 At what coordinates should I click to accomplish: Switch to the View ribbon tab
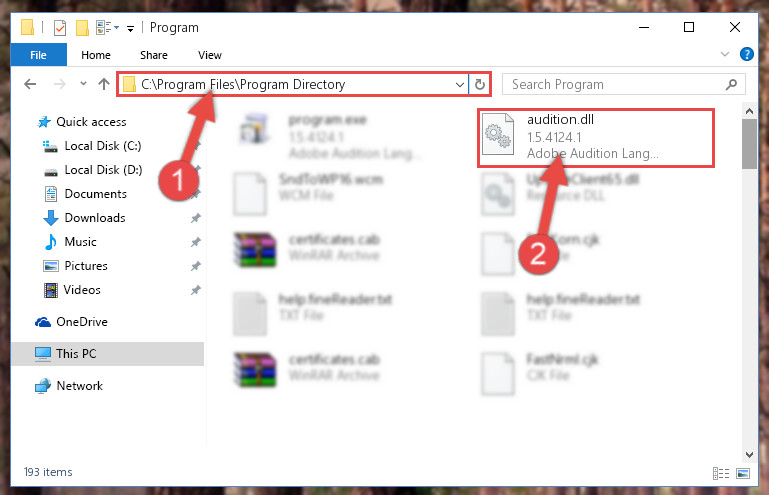click(210, 55)
